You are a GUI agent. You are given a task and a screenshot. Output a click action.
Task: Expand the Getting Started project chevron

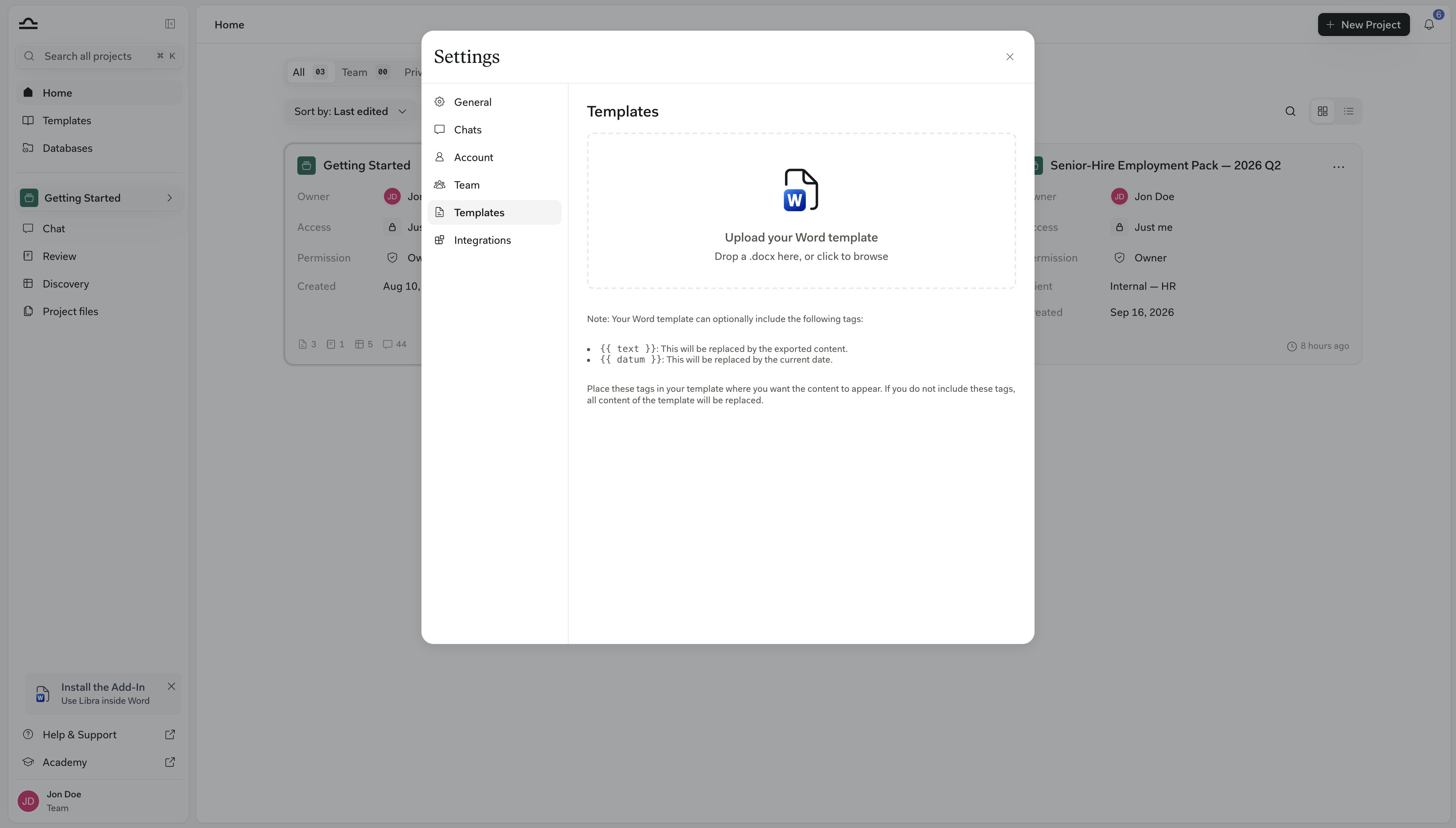click(169, 198)
